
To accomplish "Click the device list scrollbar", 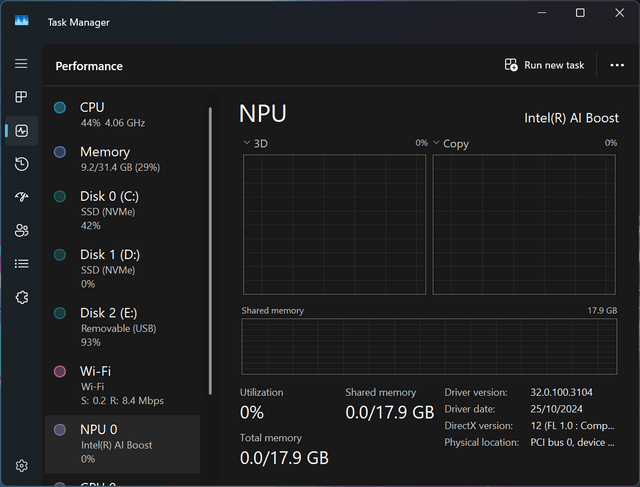I will pos(210,251).
